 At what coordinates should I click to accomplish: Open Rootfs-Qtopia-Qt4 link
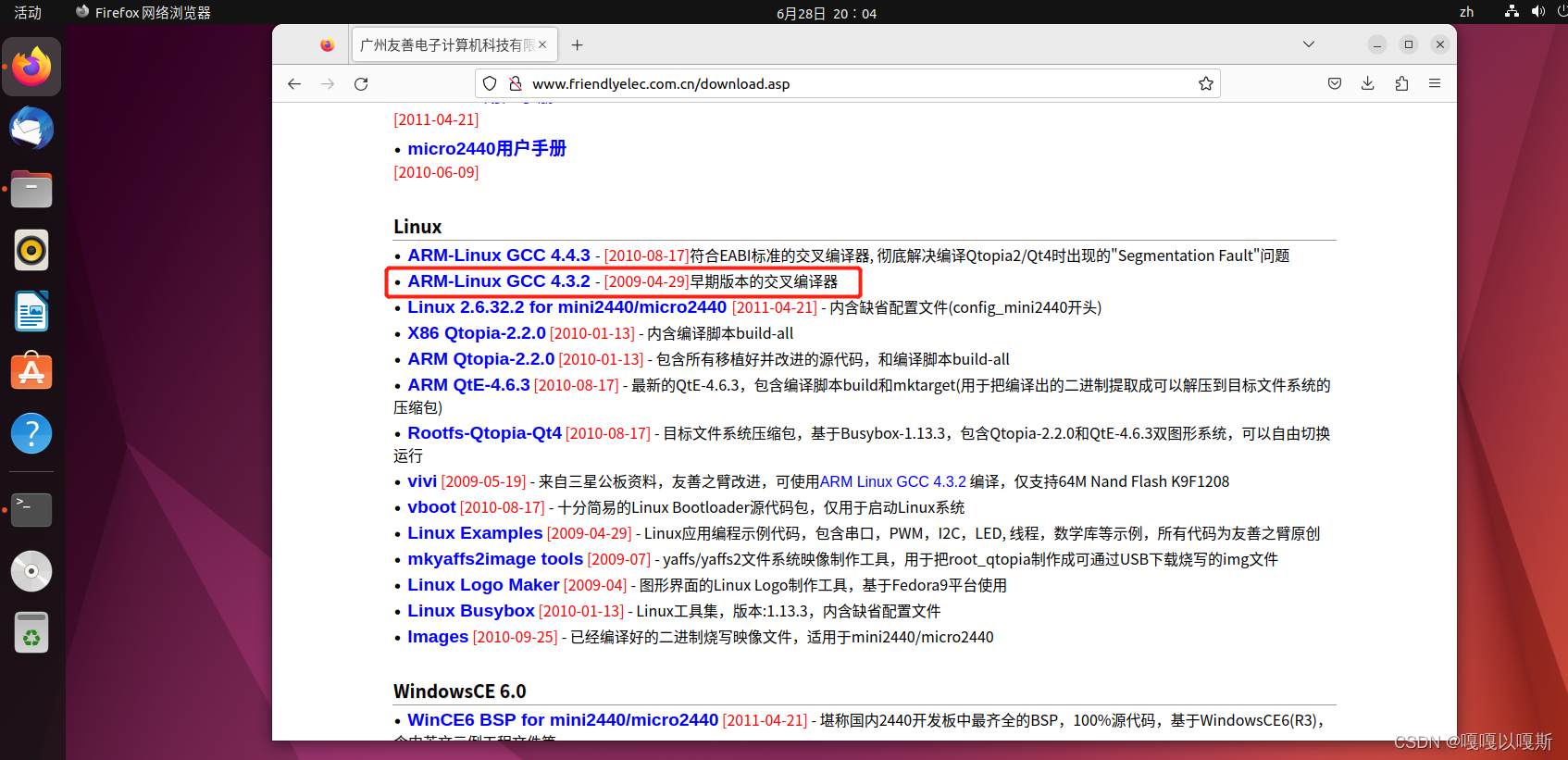(x=485, y=432)
